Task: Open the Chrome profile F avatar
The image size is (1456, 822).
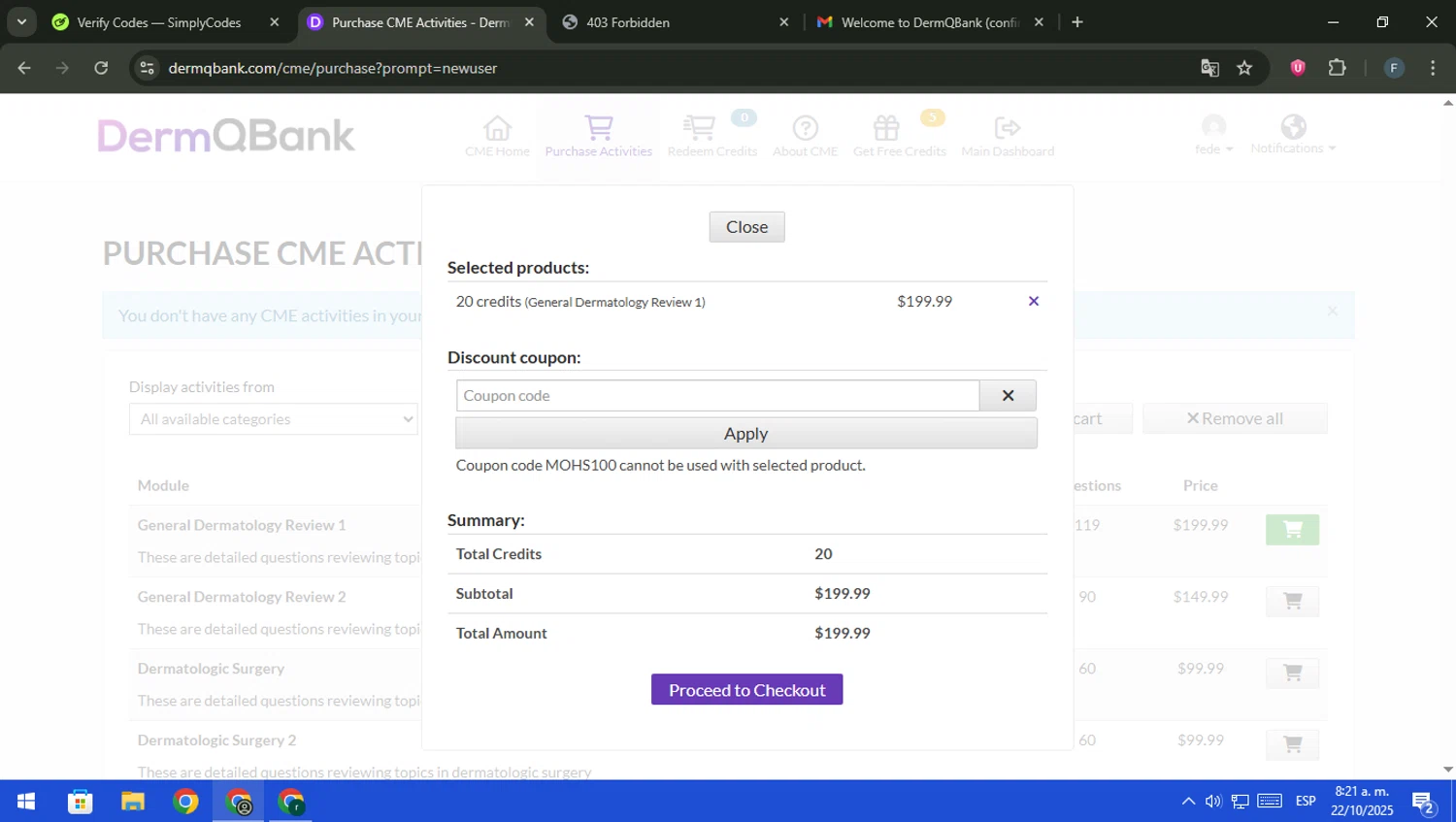Action: coord(1394,68)
